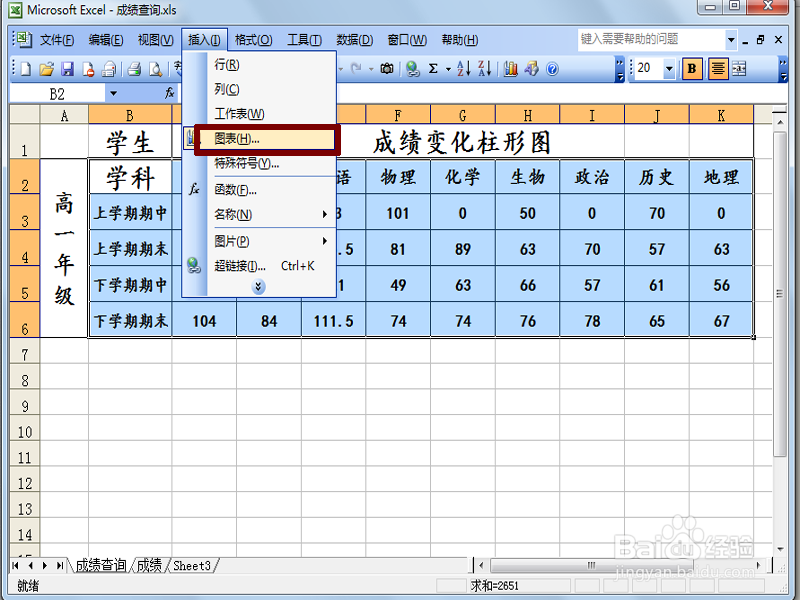The width and height of the screenshot is (800, 600).
Task: Click the Save icon on the toolbar
Action: [67, 69]
